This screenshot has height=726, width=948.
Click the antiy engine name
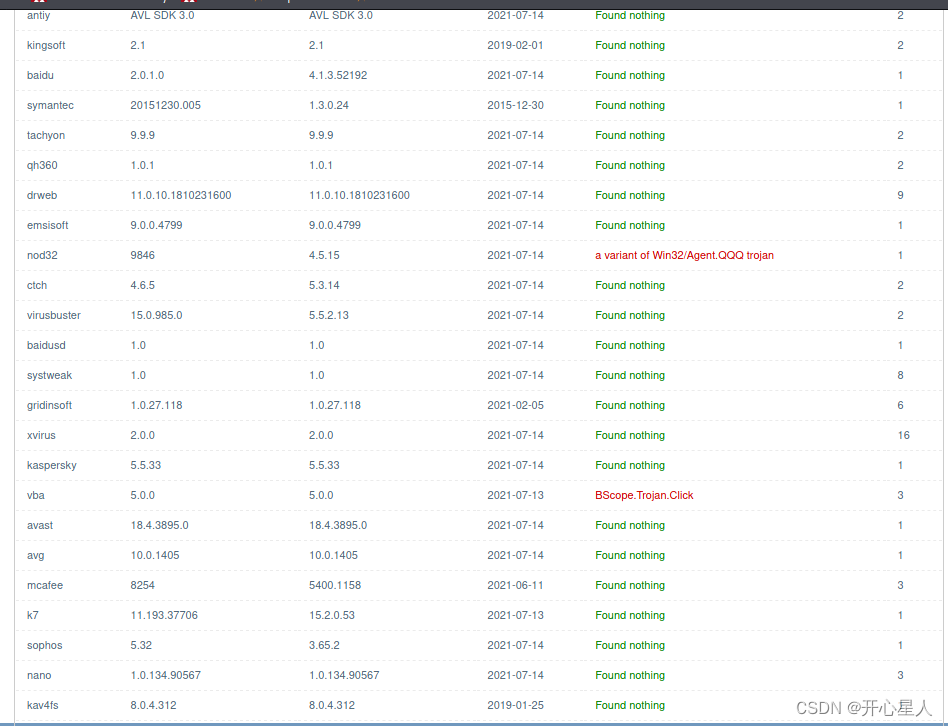38,15
